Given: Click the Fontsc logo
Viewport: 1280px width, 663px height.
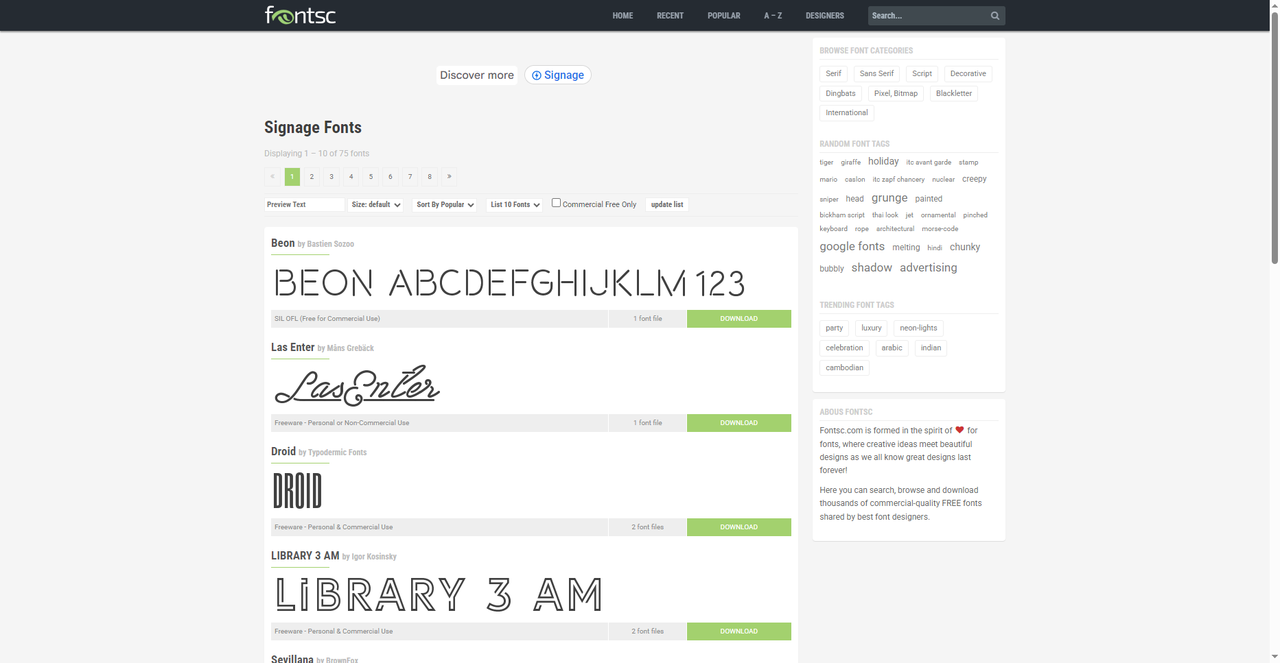Looking at the screenshot, I should (300, 15).
